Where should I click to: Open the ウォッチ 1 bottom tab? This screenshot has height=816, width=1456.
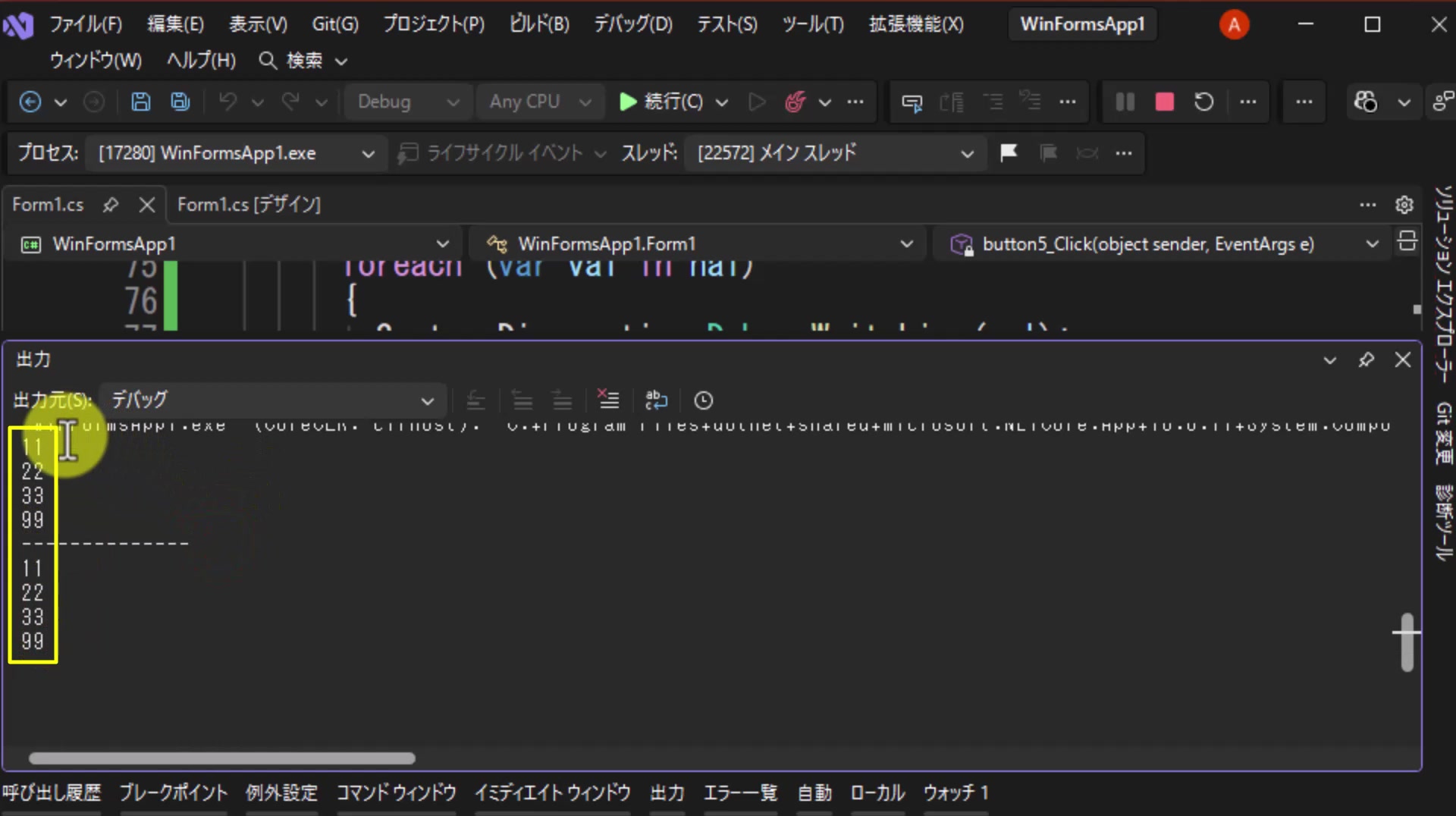pos(955,793)
